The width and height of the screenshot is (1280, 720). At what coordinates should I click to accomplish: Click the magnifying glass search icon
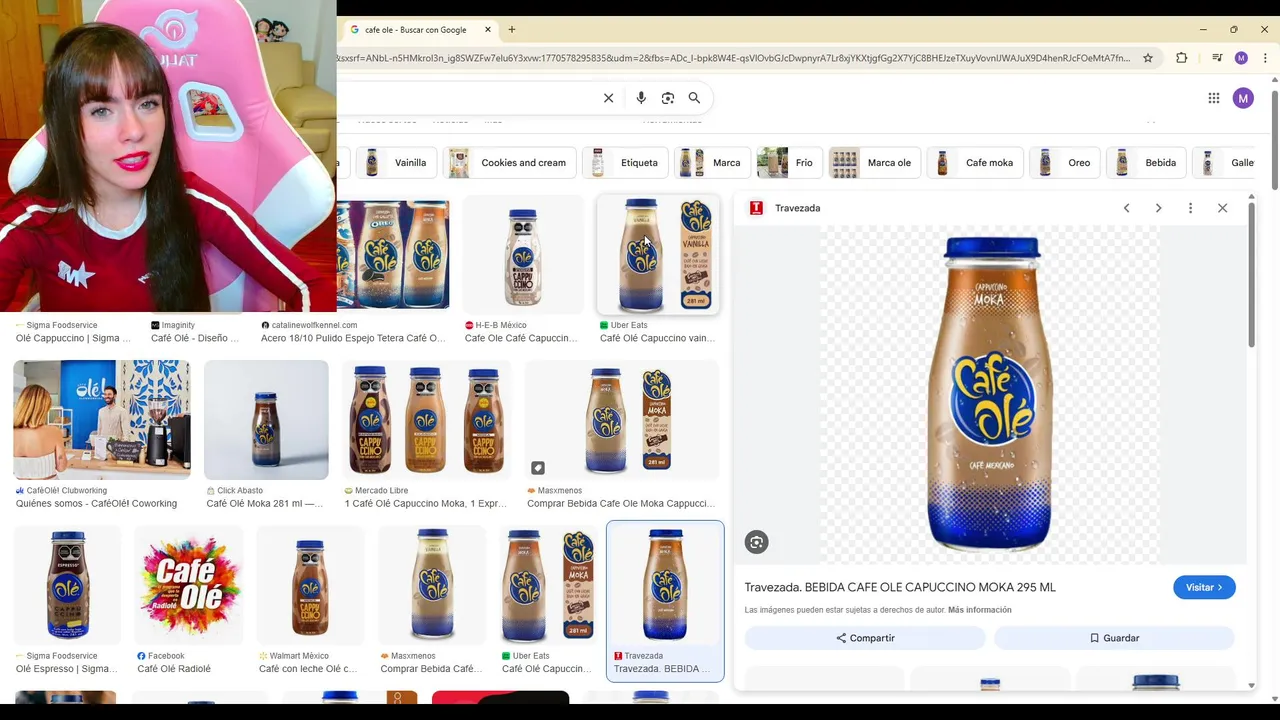pos(694,98)
